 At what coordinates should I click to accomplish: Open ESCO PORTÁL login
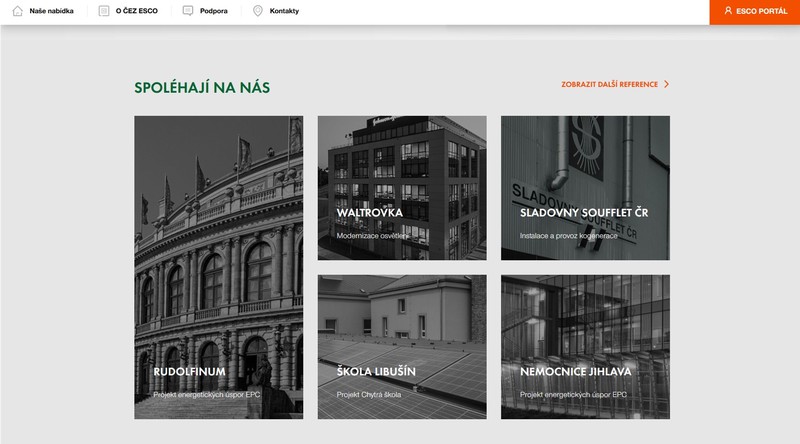(755, 12)
